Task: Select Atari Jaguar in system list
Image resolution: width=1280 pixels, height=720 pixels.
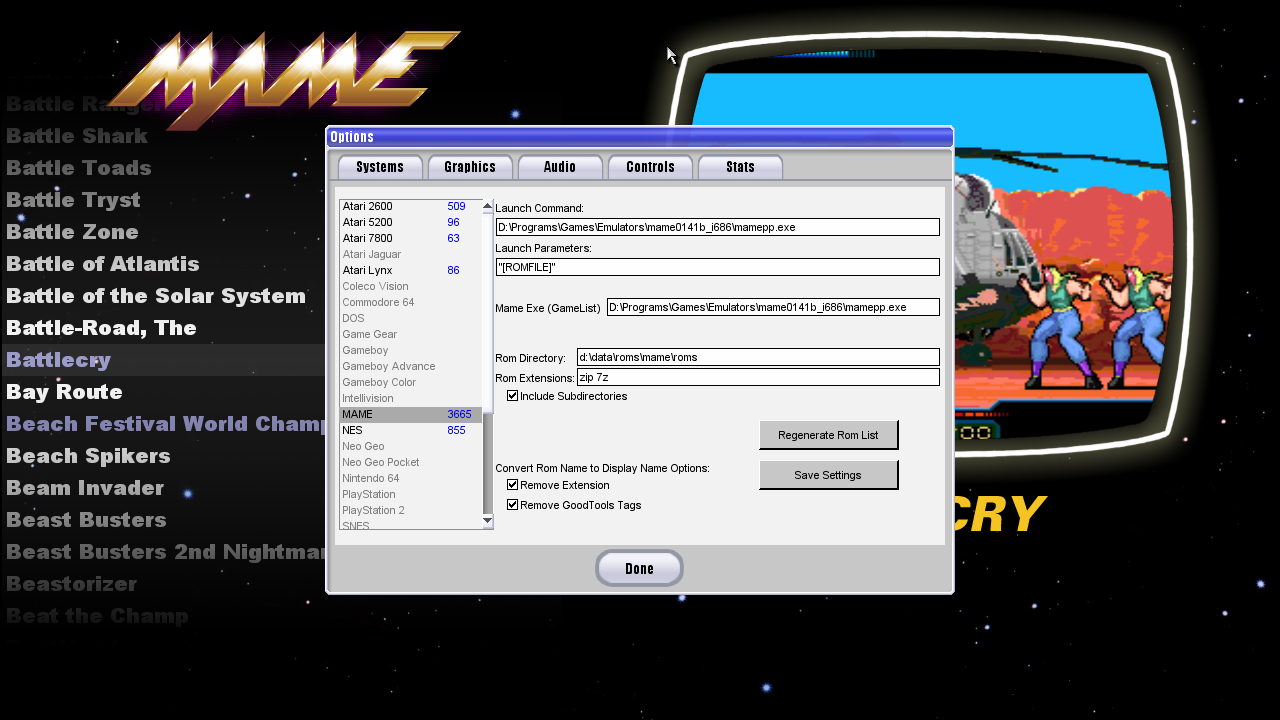Action: click(411, 254)
